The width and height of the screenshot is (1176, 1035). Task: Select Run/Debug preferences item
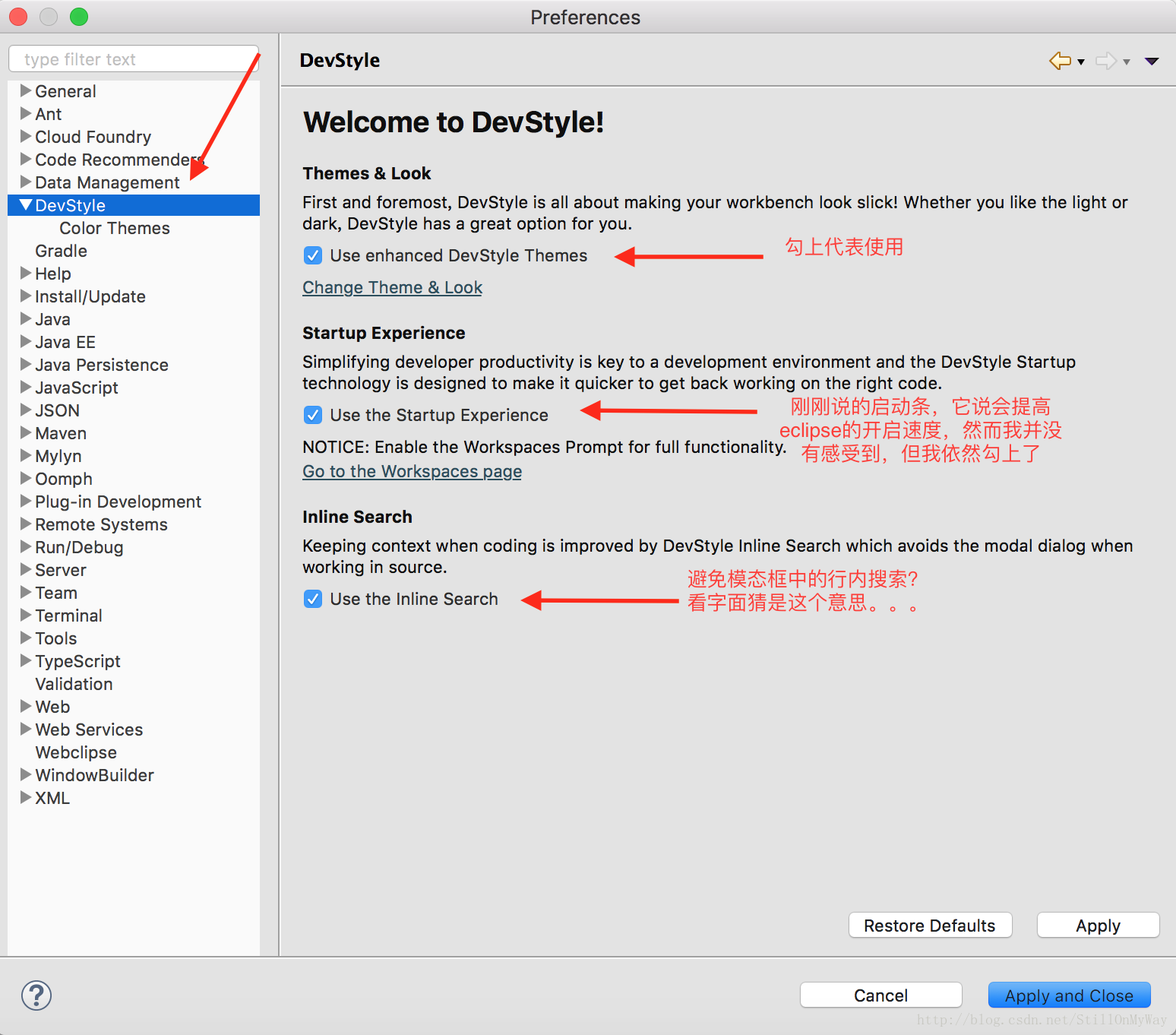pyautogui.click(x=79, y=547)
